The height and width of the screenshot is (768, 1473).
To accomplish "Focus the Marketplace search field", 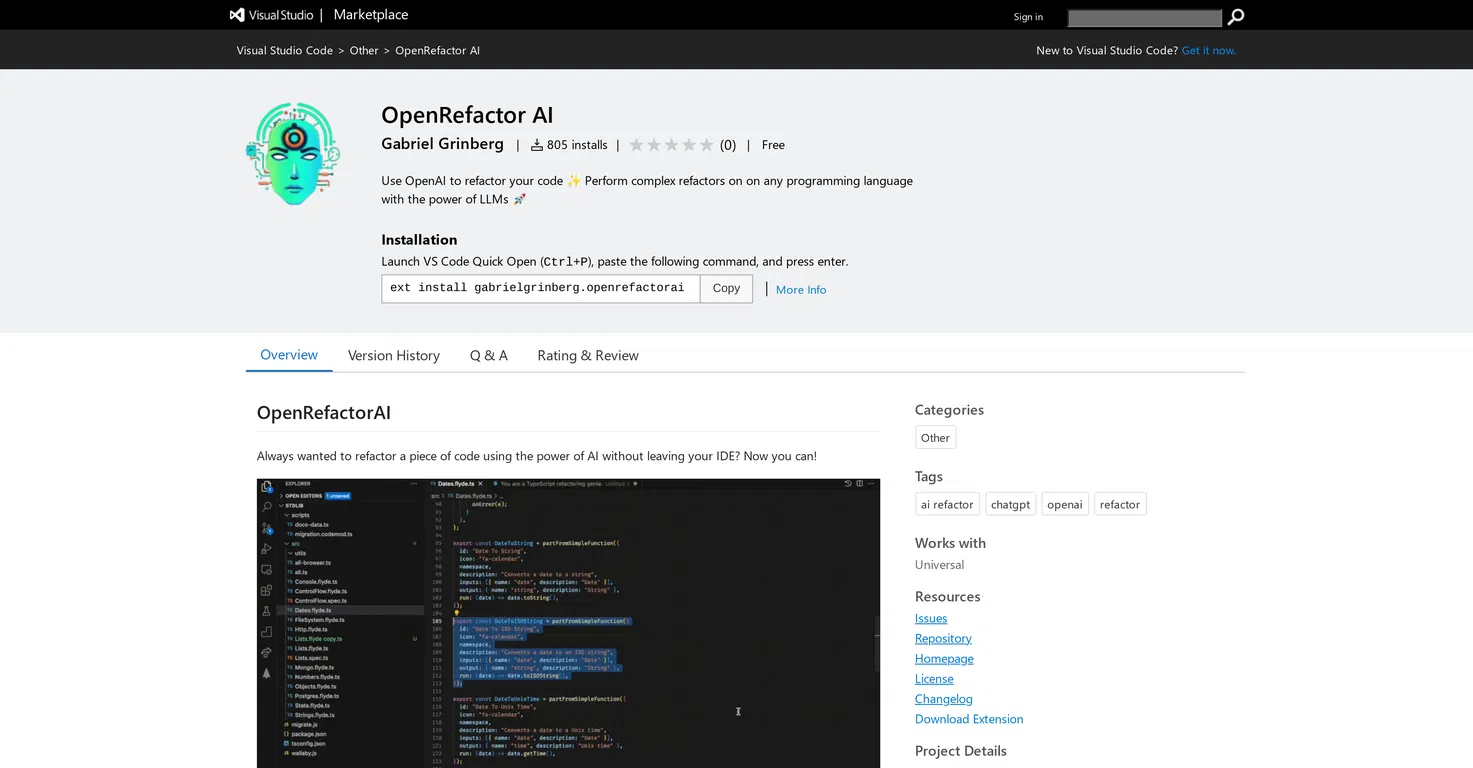I will pos(1145,18).
